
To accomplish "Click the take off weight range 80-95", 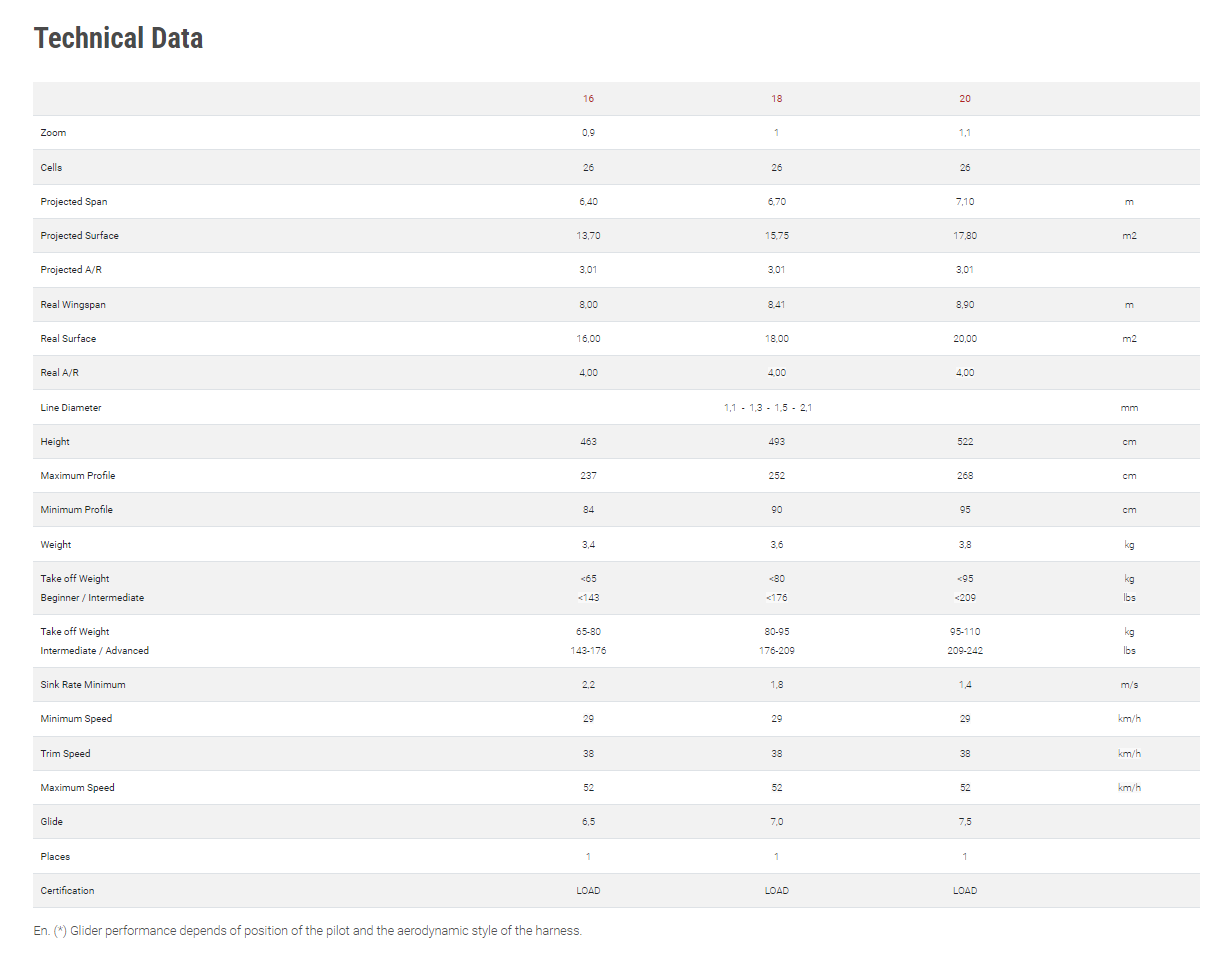I will pos(776,632).
